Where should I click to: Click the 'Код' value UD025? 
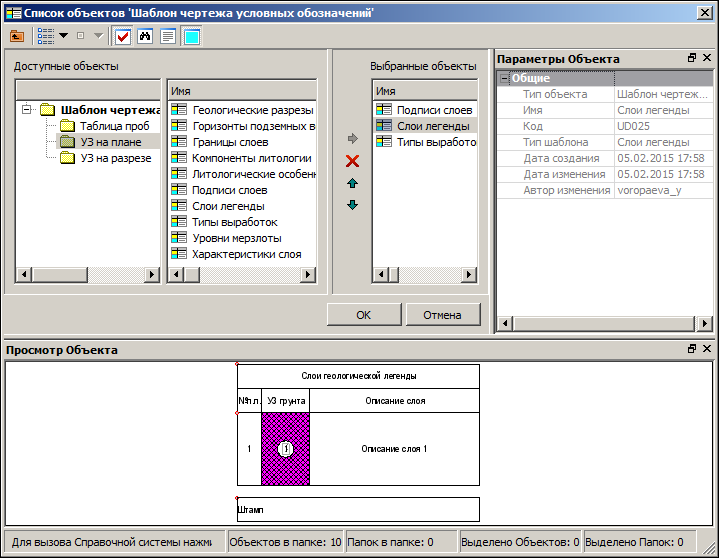tap(663, 127)
